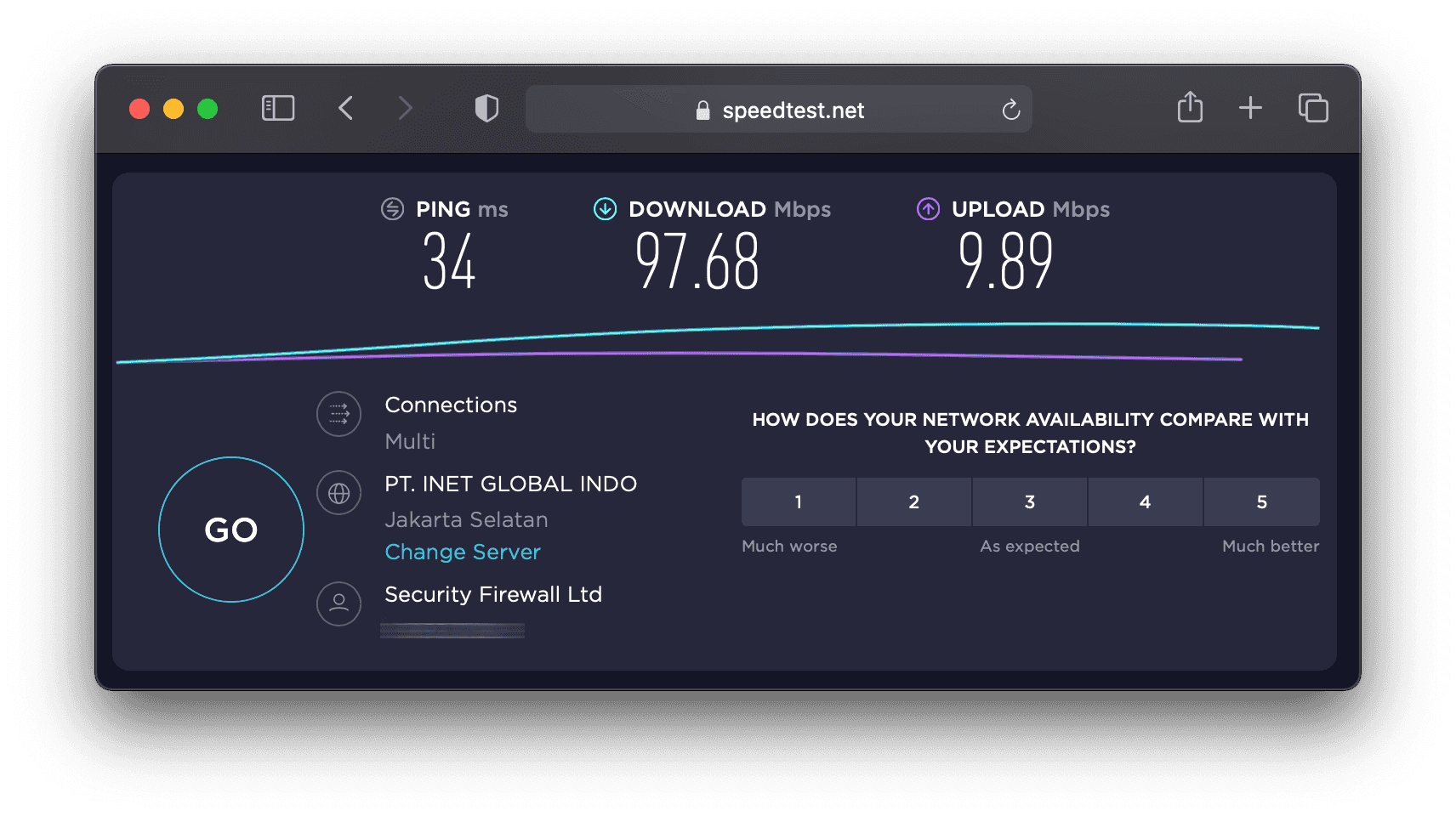Show tab overview icon
Image resolution: width=1456 pixels, height=816 pixels.
1313,108
